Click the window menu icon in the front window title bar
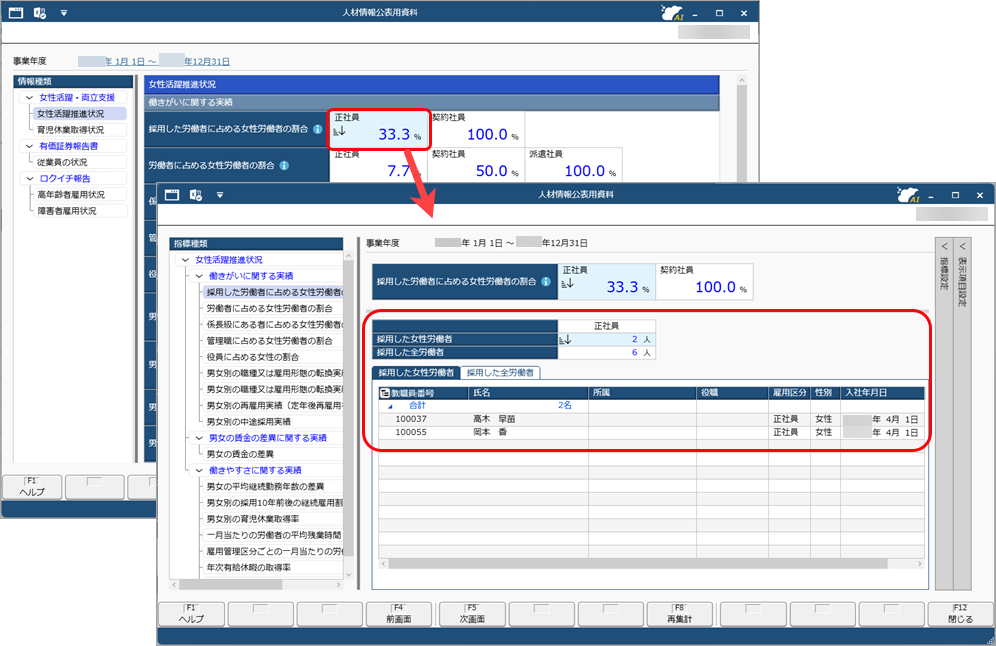996x646 pixels. [x=172, y=195]
